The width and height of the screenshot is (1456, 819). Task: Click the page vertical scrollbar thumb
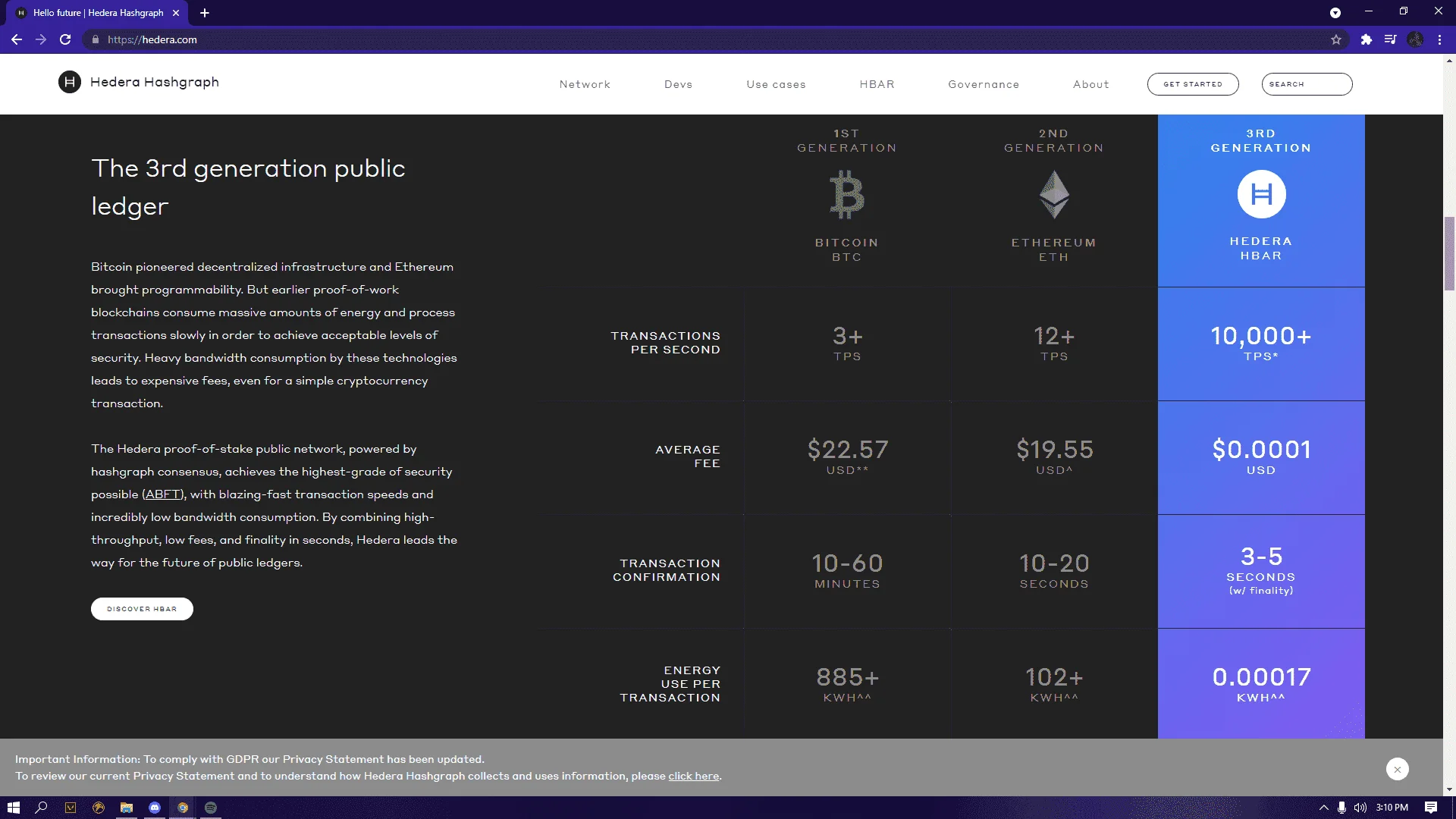point(1449,253)
